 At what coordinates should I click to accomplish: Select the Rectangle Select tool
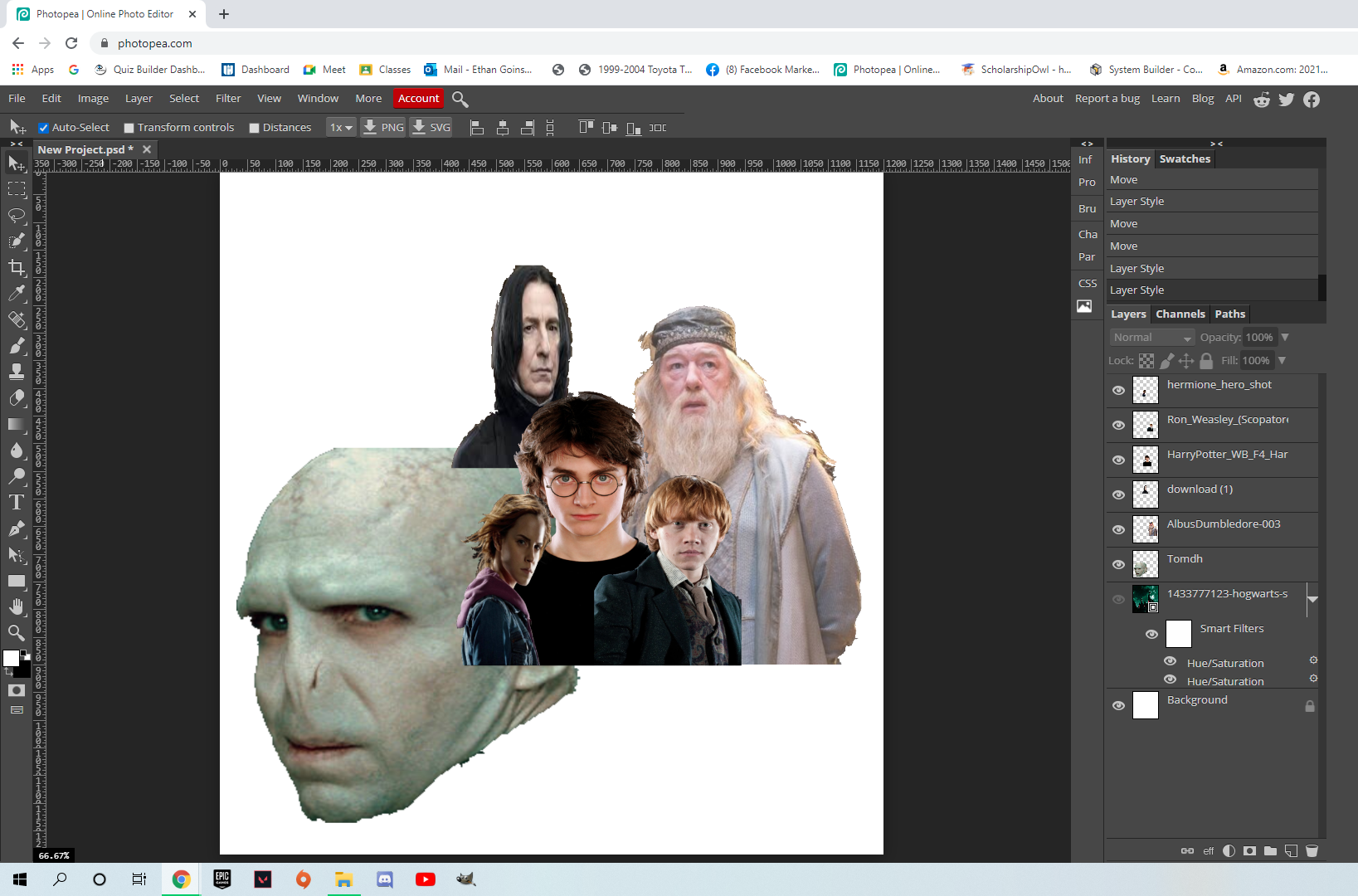tap(17, 189)
